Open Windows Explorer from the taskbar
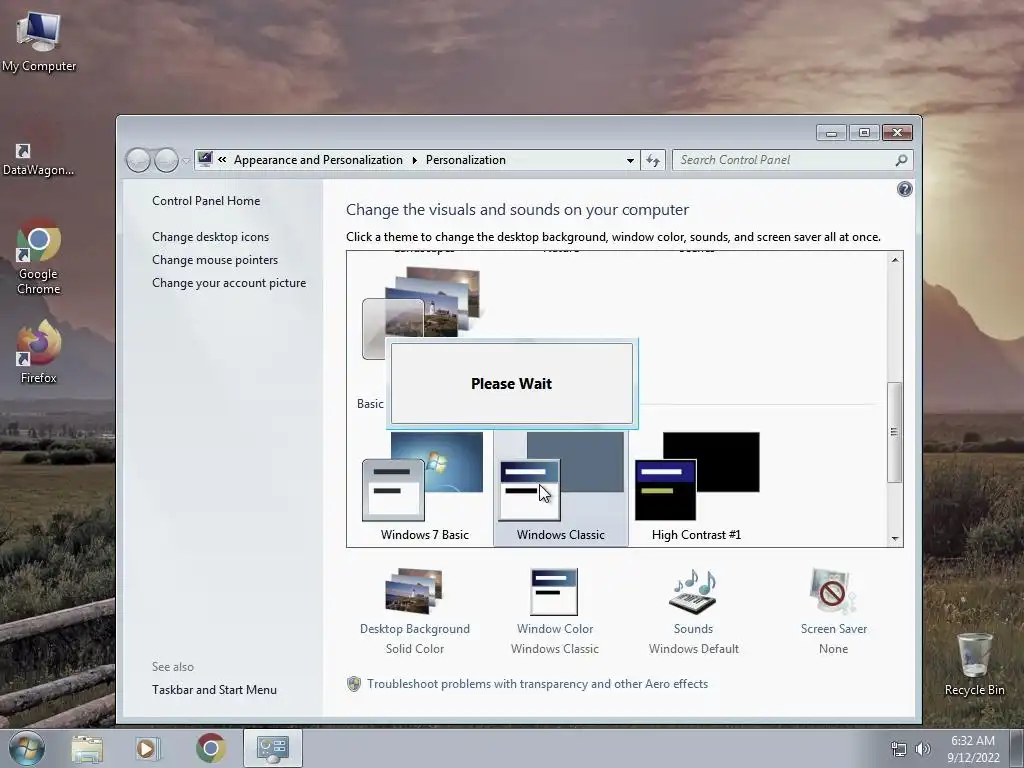This screenshot has height=768, width=1024. pos(87,748)
